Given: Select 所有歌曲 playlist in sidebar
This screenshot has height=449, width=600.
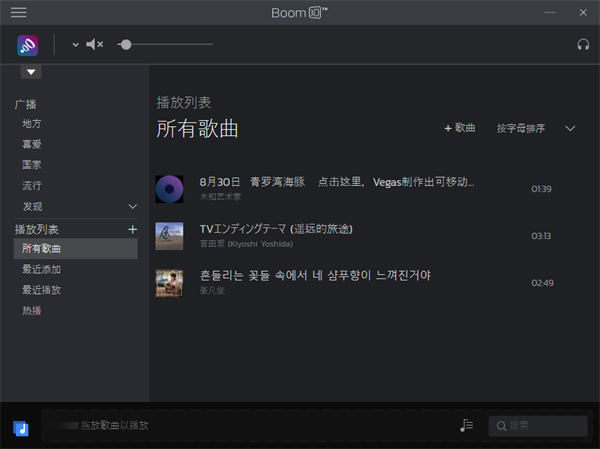Looking at the screenshot, I should tap(76, 248).
